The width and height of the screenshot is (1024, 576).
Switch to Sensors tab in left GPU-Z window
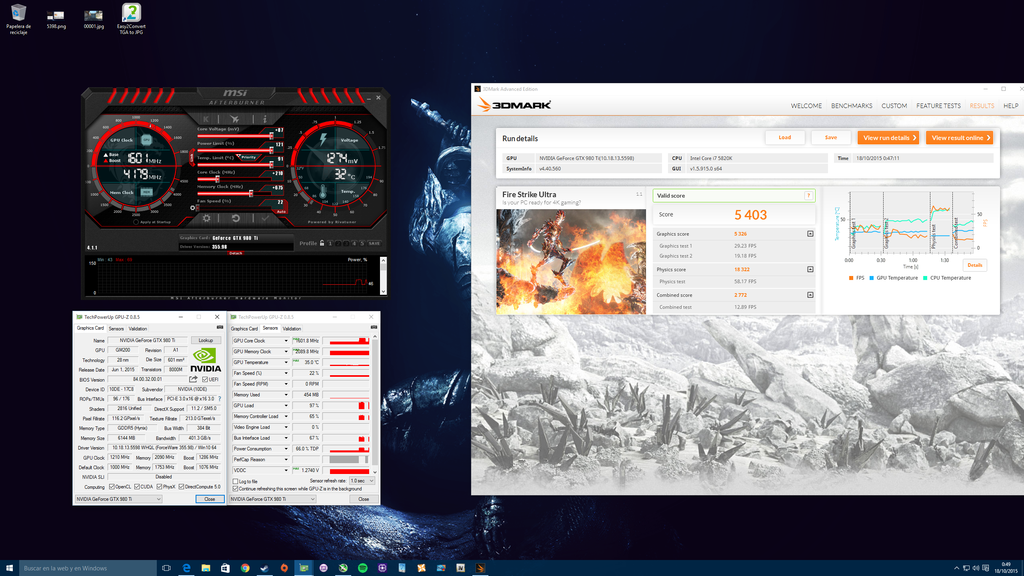pos(116,328)
